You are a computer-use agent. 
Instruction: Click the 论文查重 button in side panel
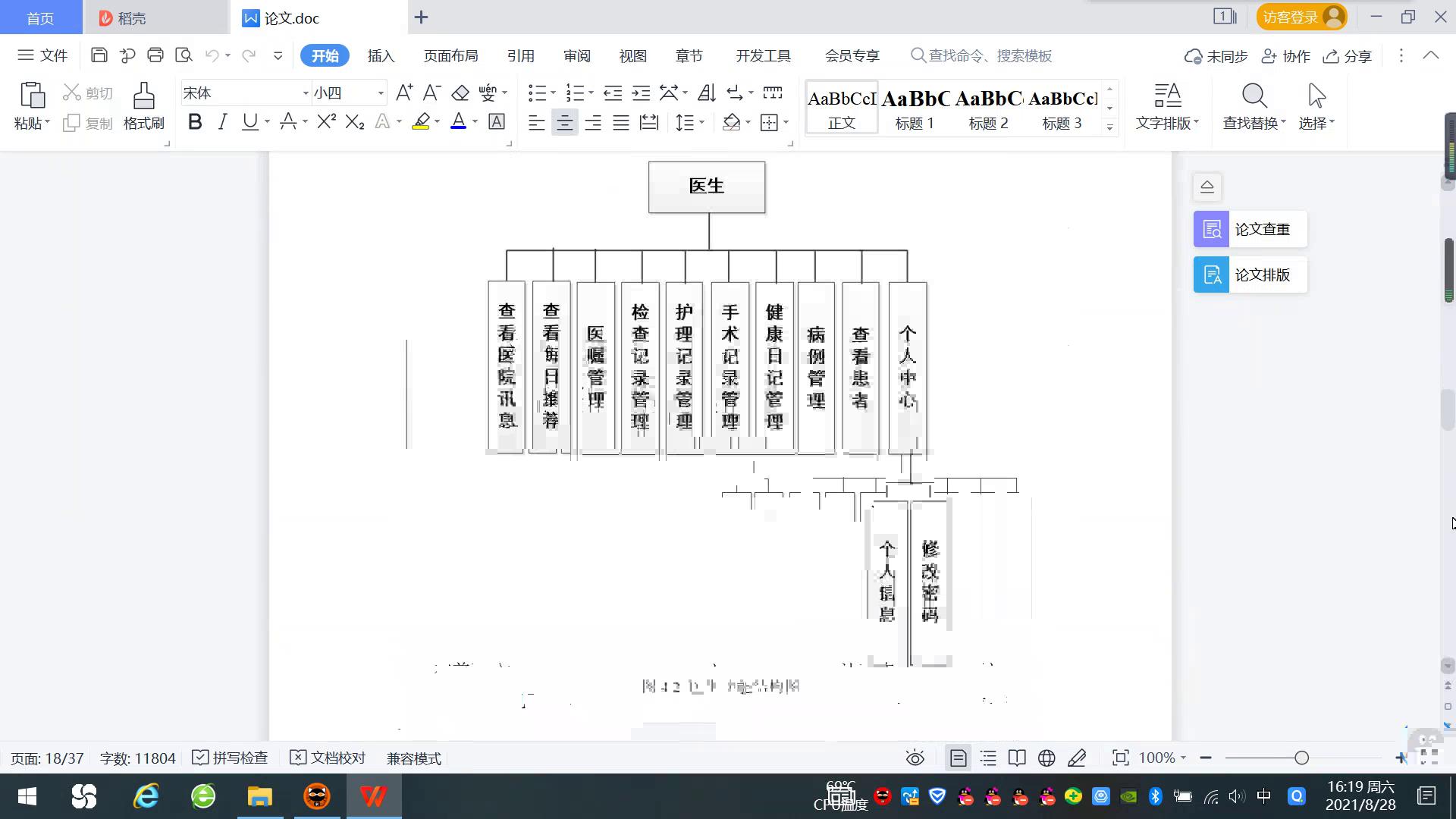pos(1250,229)
